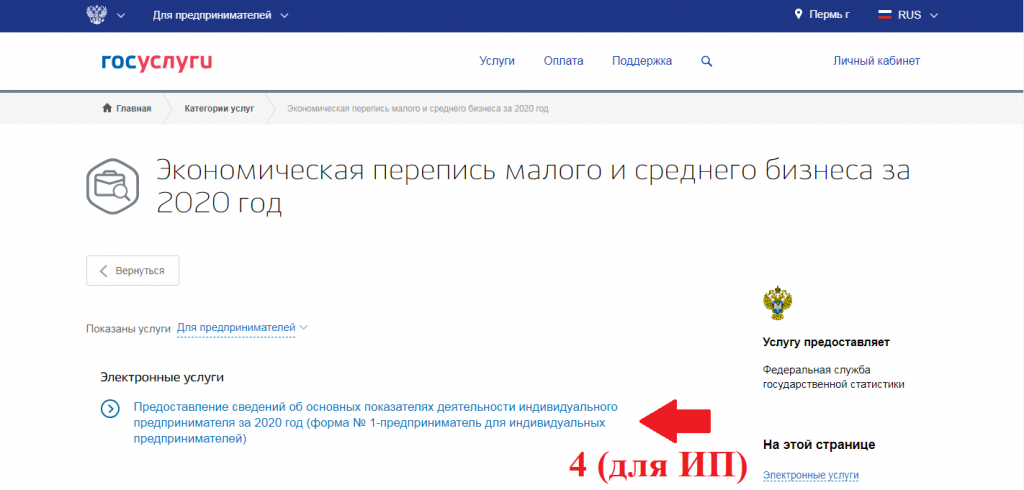Open the "Предоставление сведений об основных показателях" service link
Viewport: 1024px width, 490px height.
tap(376, 423)
